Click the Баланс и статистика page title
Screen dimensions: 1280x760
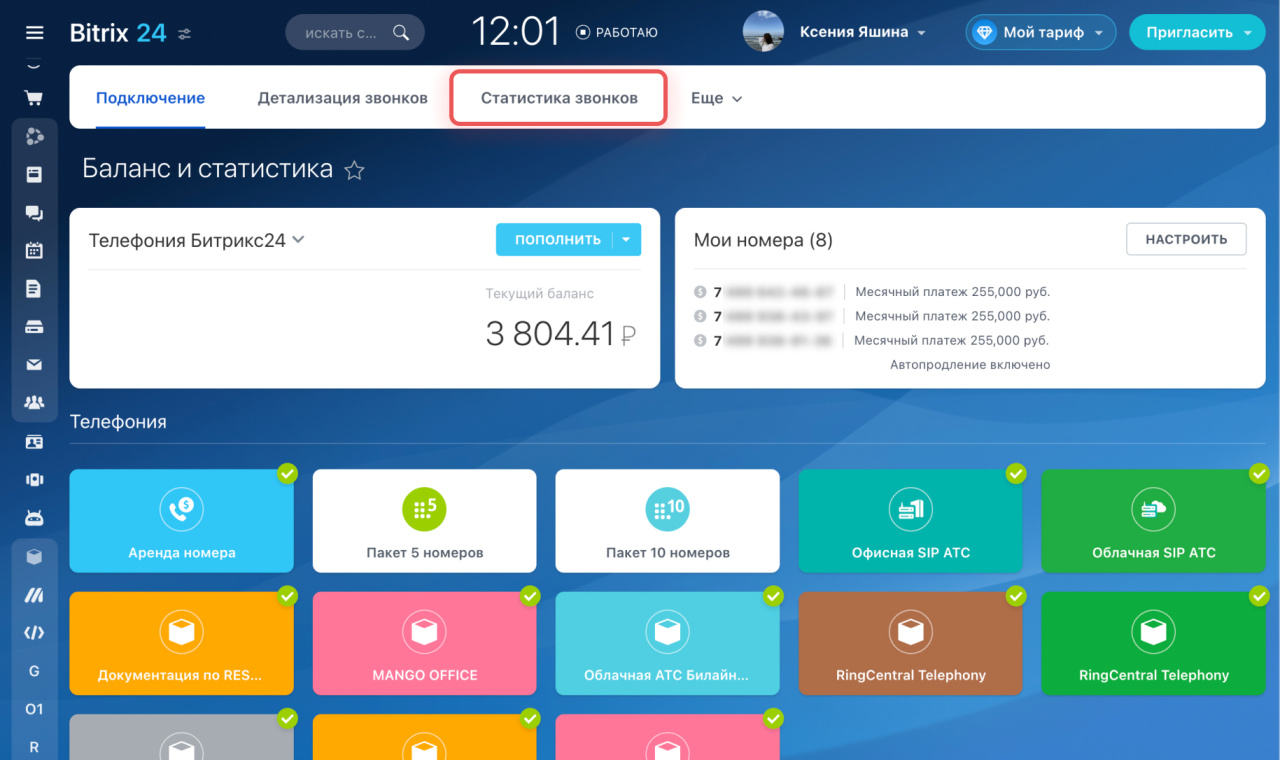(x=207, y=168)
